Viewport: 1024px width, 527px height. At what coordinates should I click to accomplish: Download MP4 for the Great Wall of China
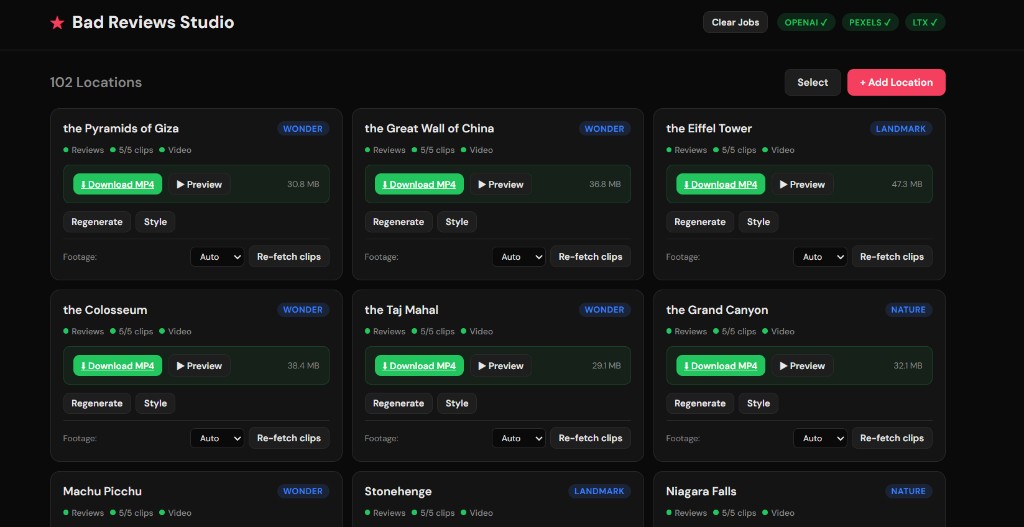[419, 184]
